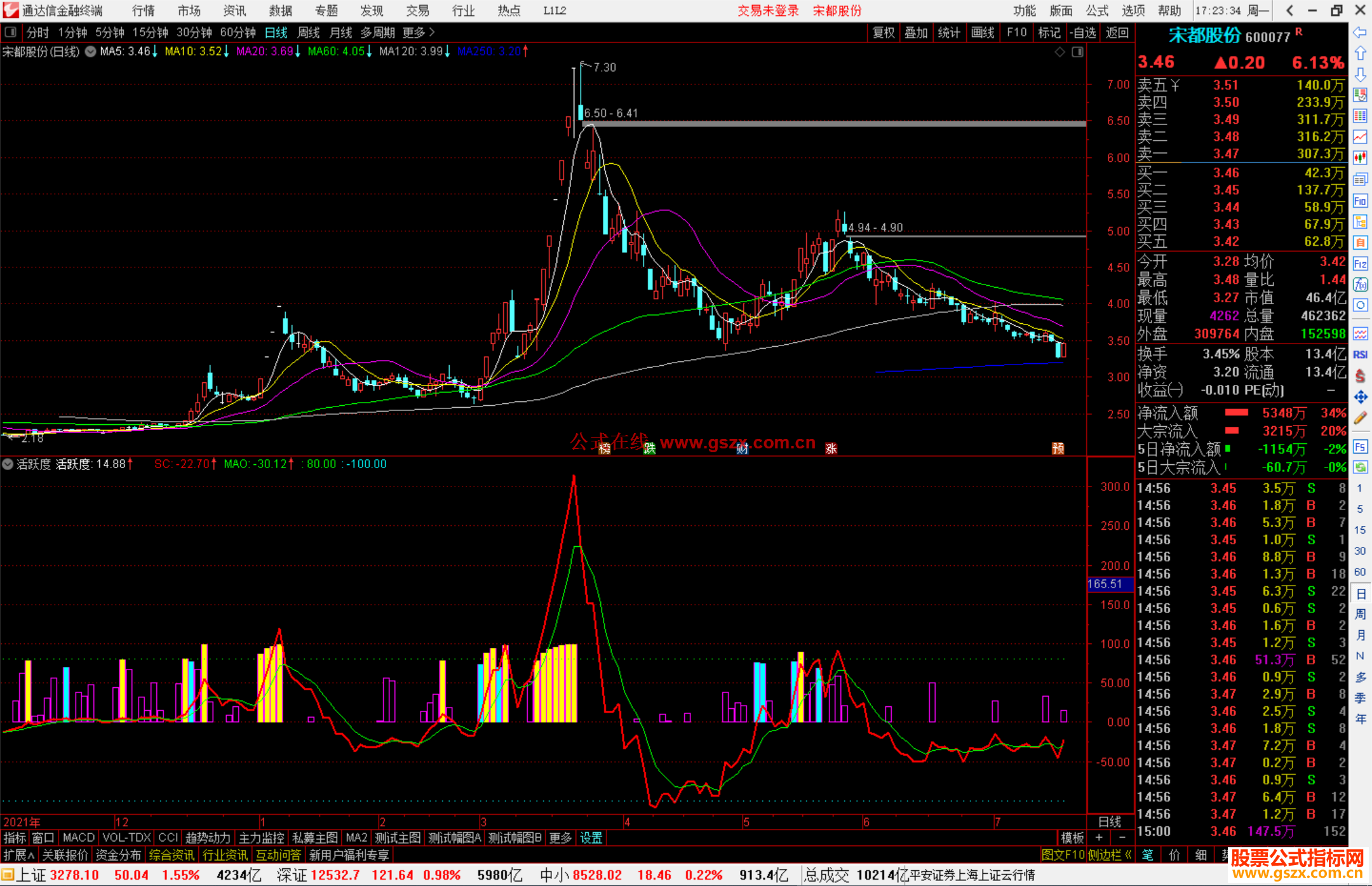This screenshot has width=1372, height=886.
Task: Select the 日线 daily period
Action: [276, 32]
